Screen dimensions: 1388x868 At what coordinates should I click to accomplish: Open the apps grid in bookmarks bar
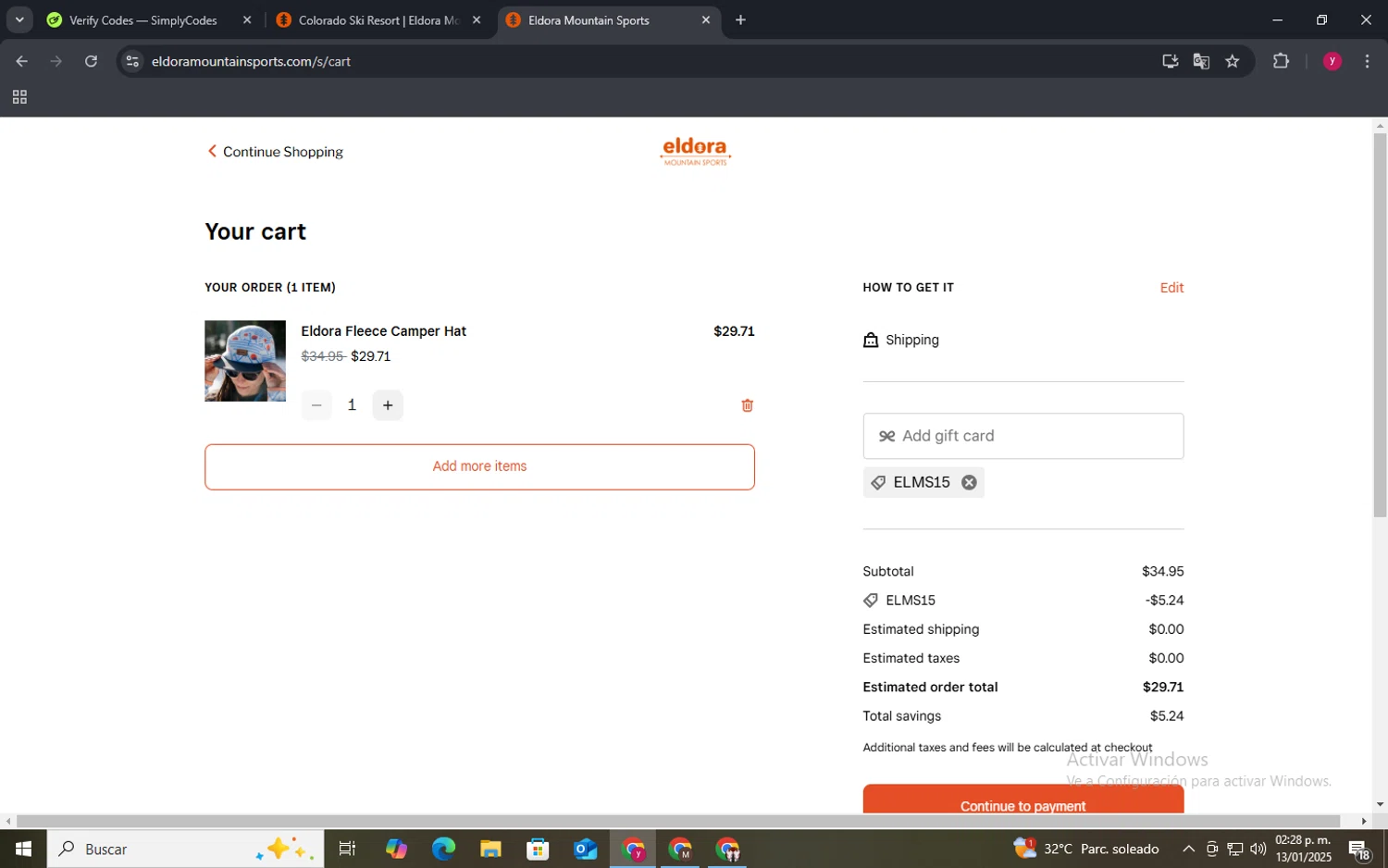coord(19,97)
